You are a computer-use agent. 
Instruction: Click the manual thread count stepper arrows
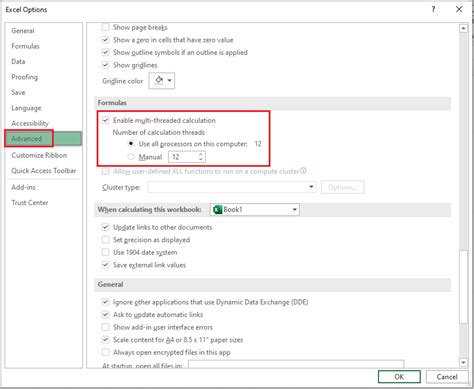[201, 157]
